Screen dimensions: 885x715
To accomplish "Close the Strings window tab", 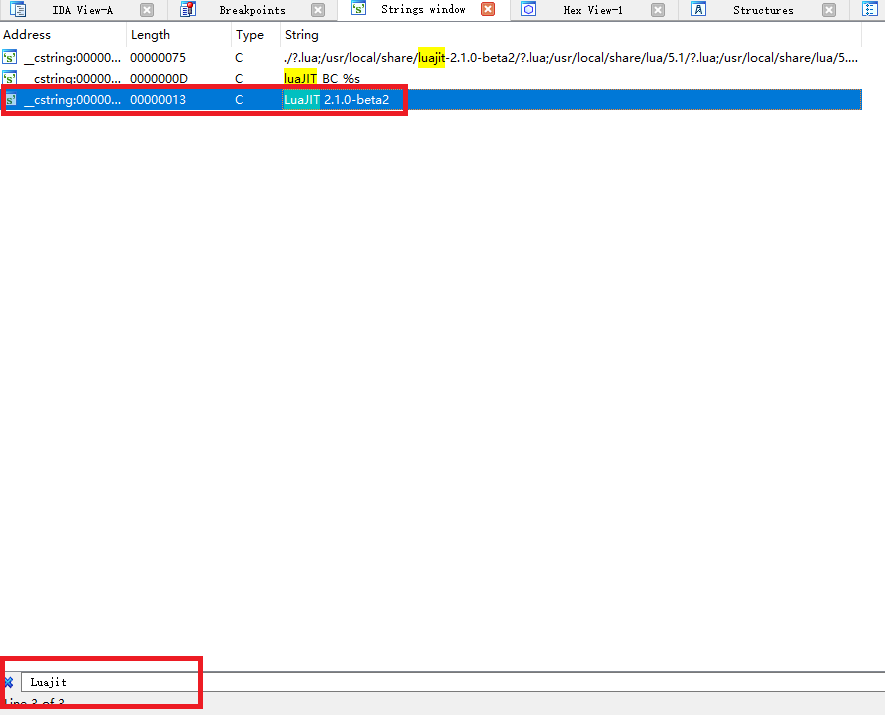I will pos(488,10).
